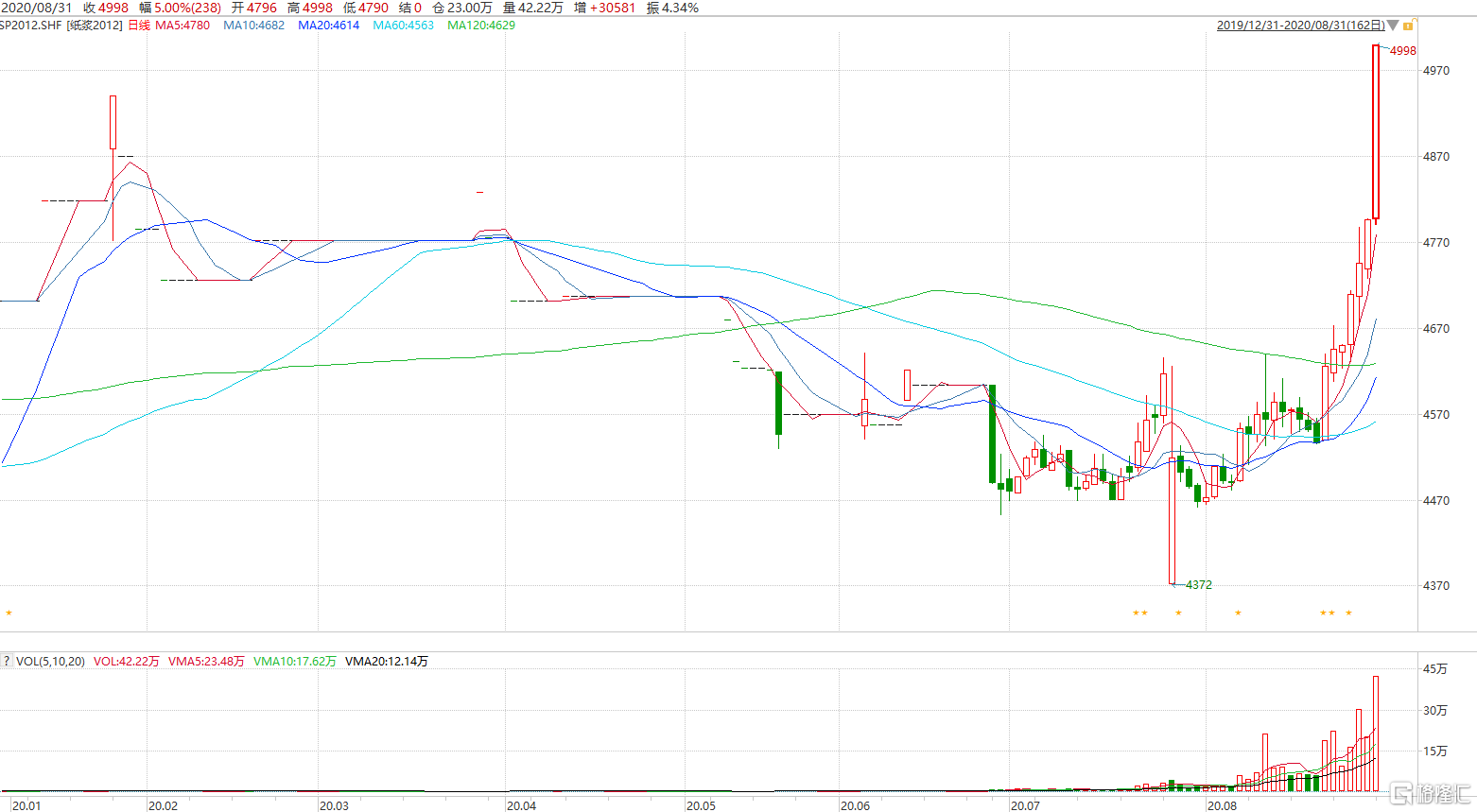Click the 4370 price axis label
Screen dimensions: 1477x812
pos(1435,585)
